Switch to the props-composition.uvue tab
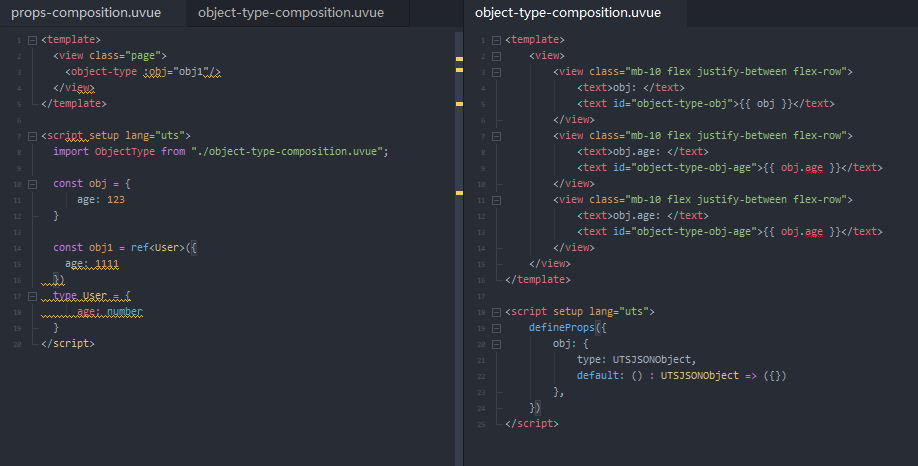Image resolution: width=918 pixels, height=466 pixels. (x=86, y=13)
